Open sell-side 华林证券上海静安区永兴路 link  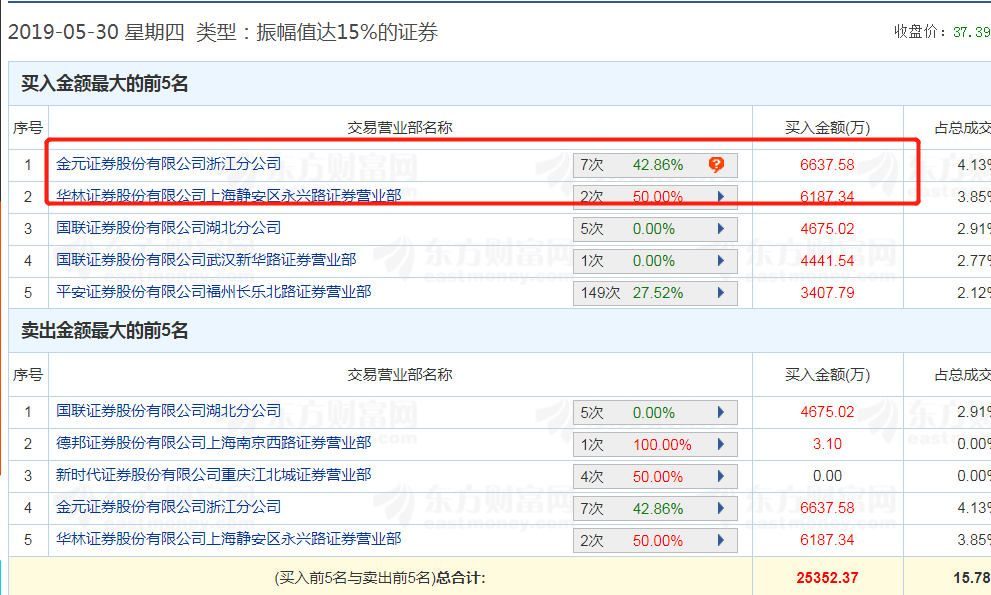pos(229,539)
